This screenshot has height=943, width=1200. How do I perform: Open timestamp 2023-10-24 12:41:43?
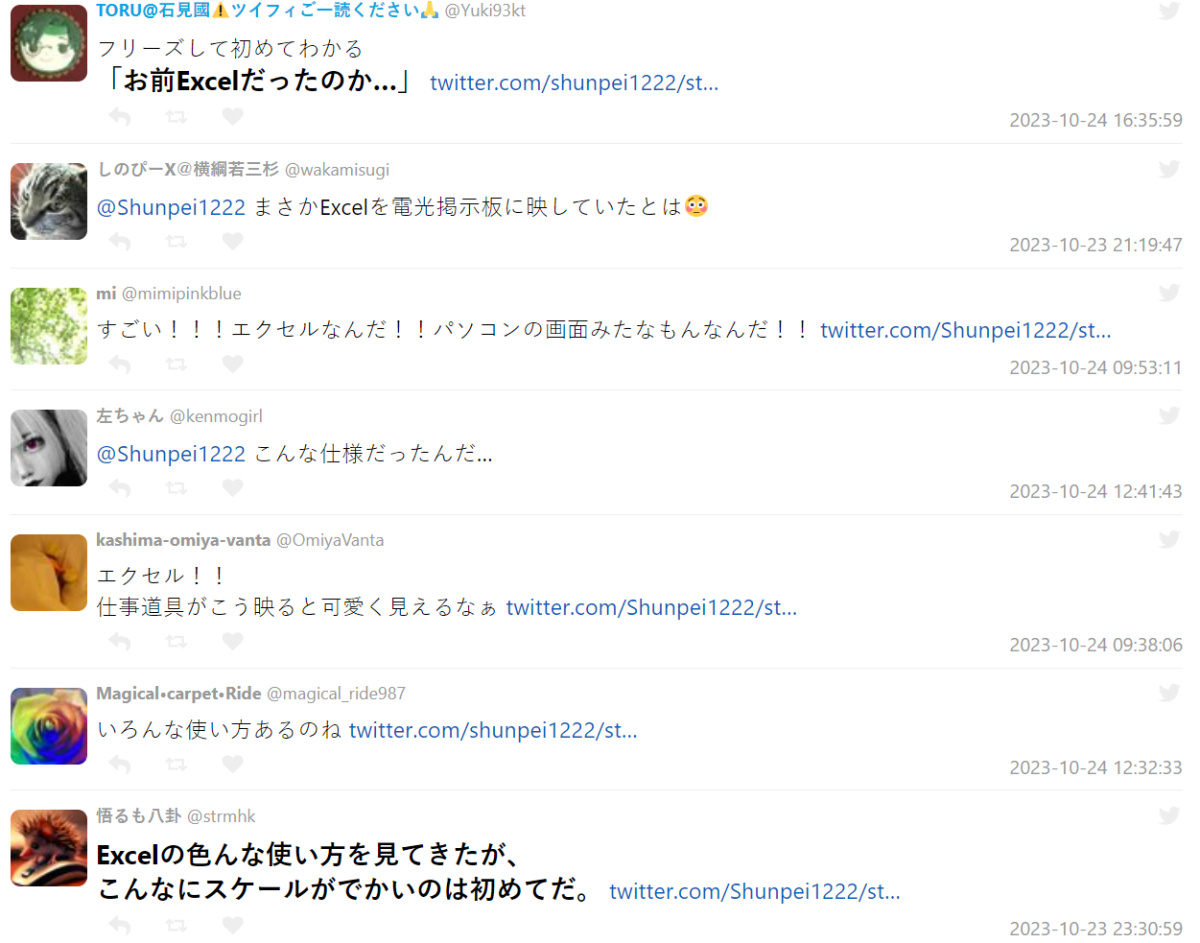point(1095,491)
